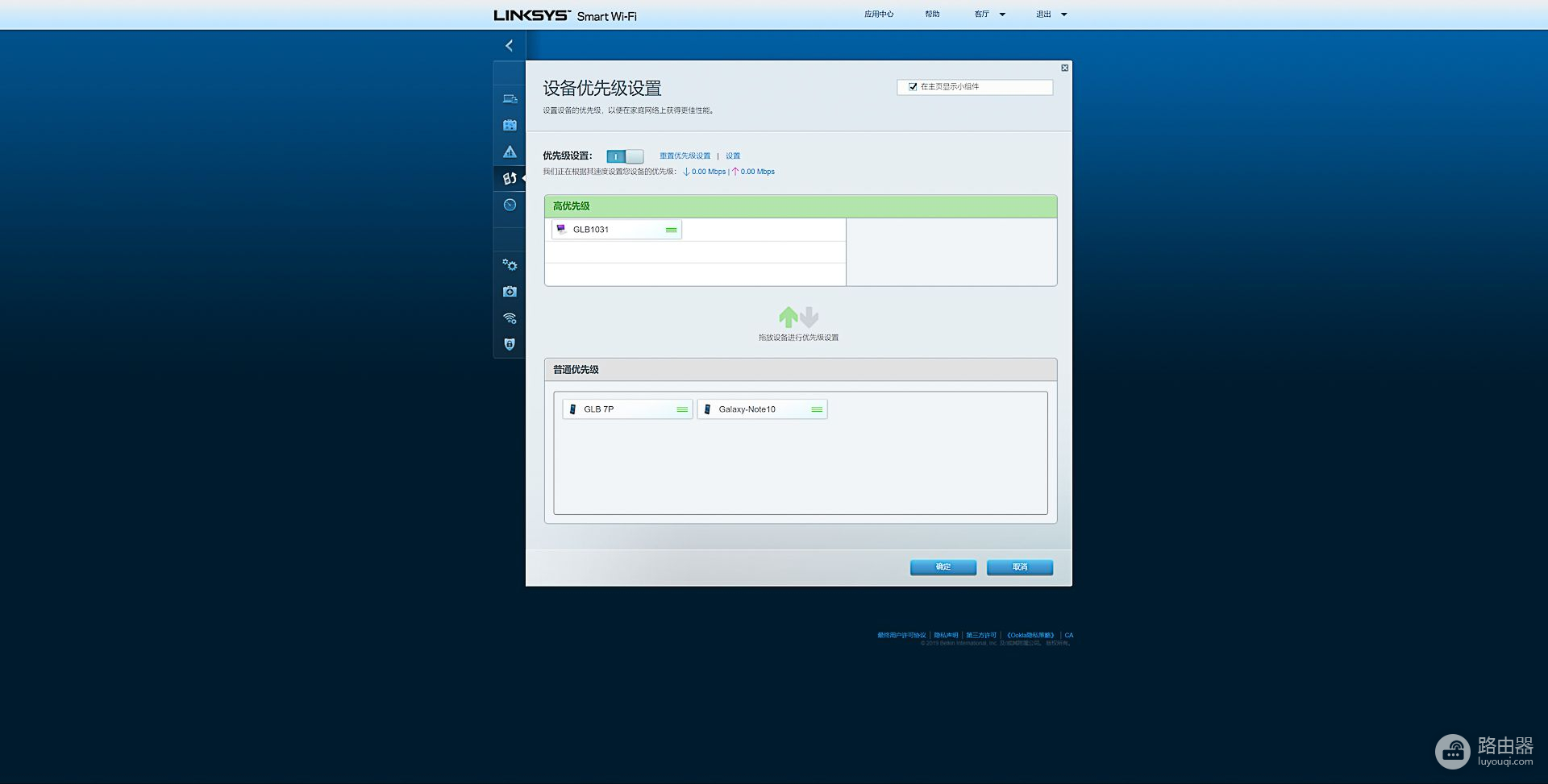The height and width of the screenshot is (784, 1548).
Task: Open Connectivity gears icon in sidebar
Action: pyautogui.click(x=510, y=265)
